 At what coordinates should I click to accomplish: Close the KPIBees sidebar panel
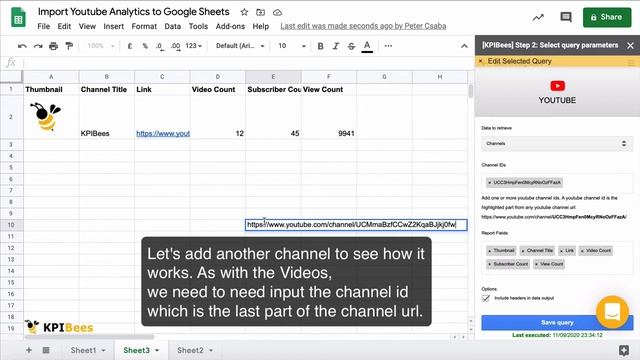[630, 46]
